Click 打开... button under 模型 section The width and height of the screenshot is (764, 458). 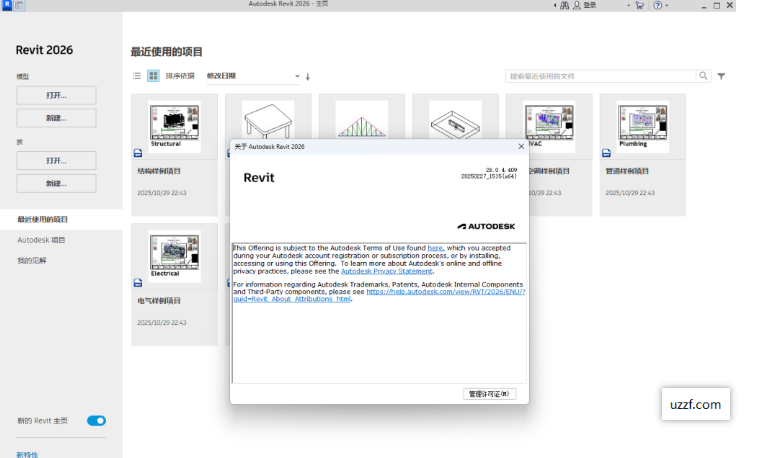click(56, 95)
